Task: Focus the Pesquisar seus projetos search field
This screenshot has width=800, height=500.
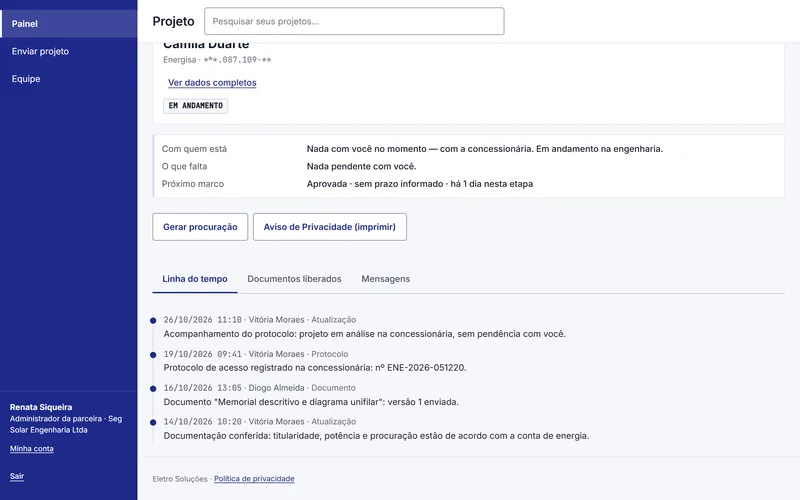Action: point(354,21)
